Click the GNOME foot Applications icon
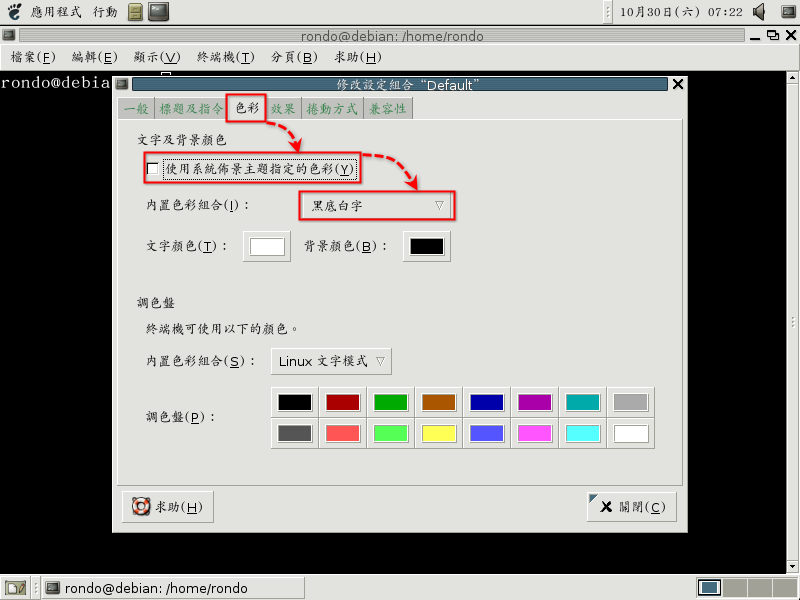The image size is (800, 600). coord(14,12)
